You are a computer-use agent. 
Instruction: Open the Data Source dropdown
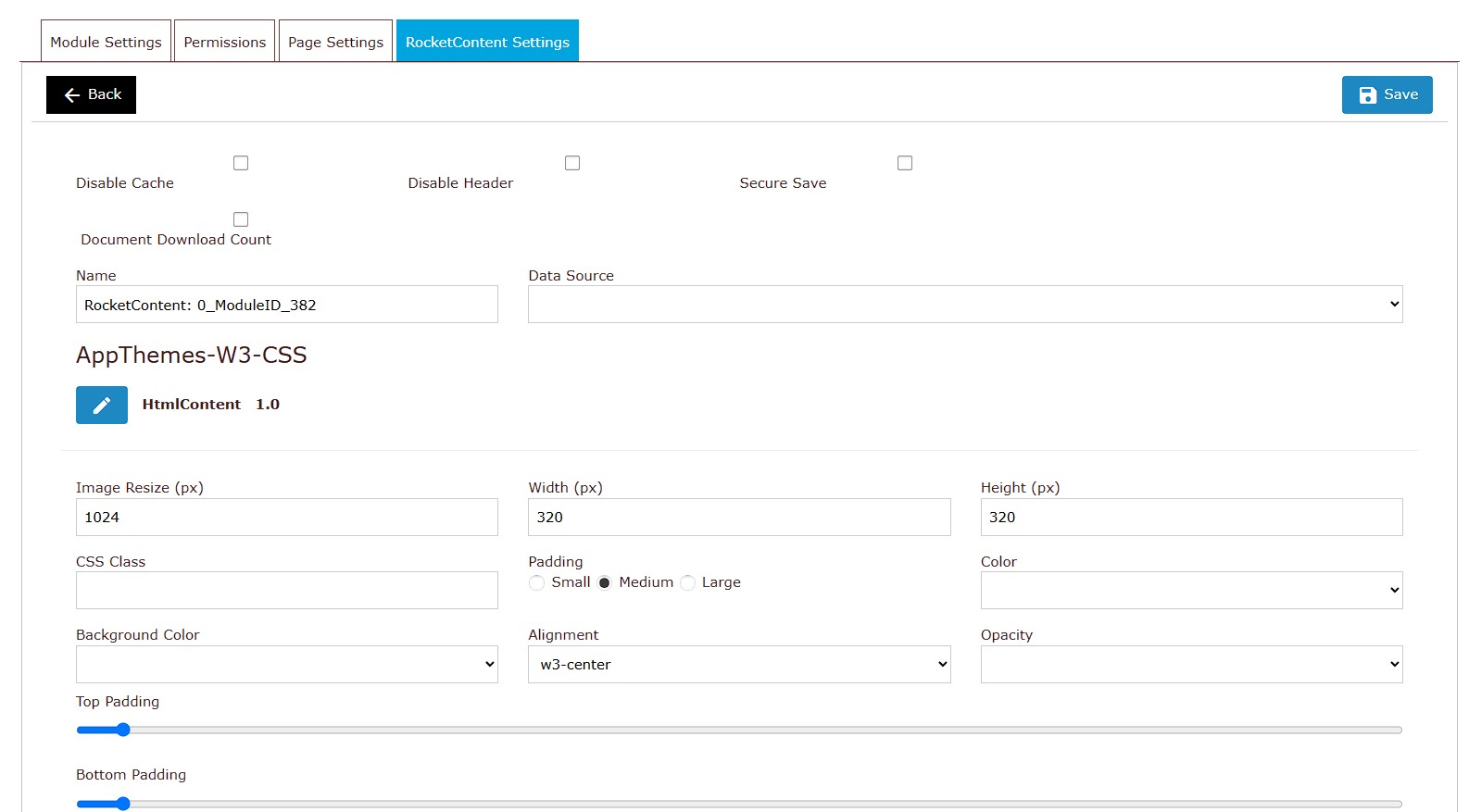[x=965, y=305]
